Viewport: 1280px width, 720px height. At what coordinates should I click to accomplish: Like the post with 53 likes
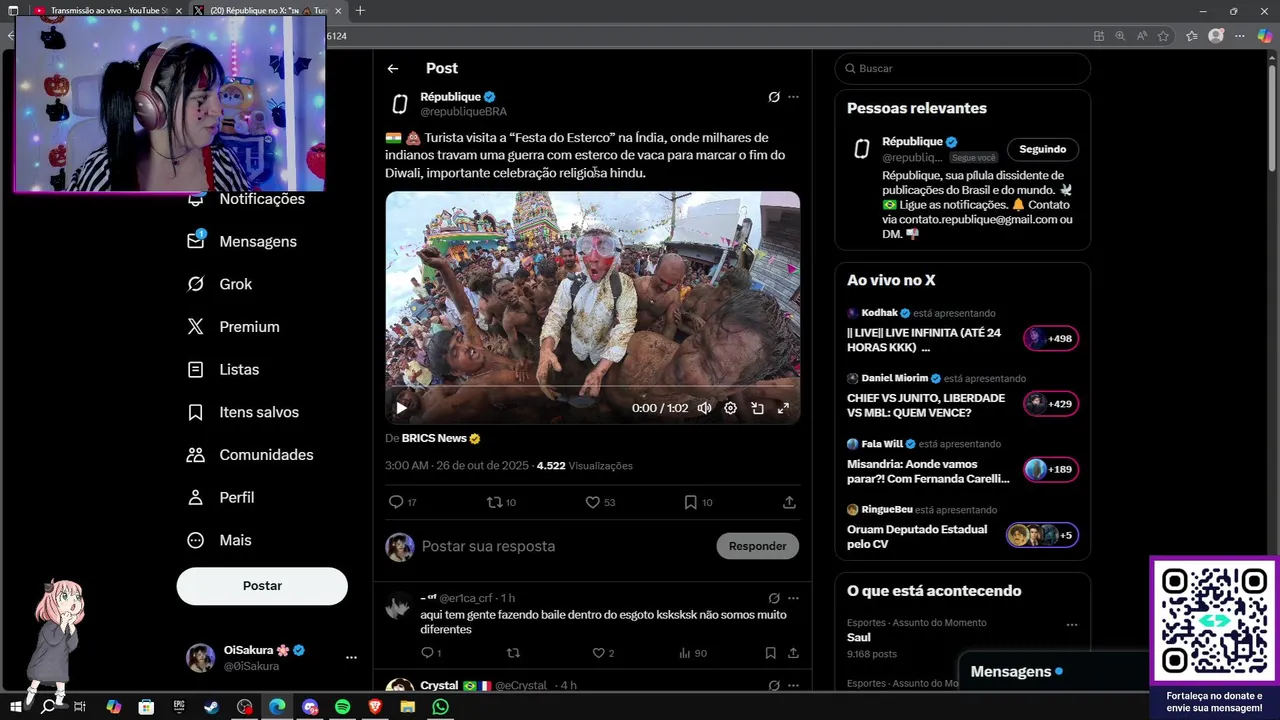point(592,502)
